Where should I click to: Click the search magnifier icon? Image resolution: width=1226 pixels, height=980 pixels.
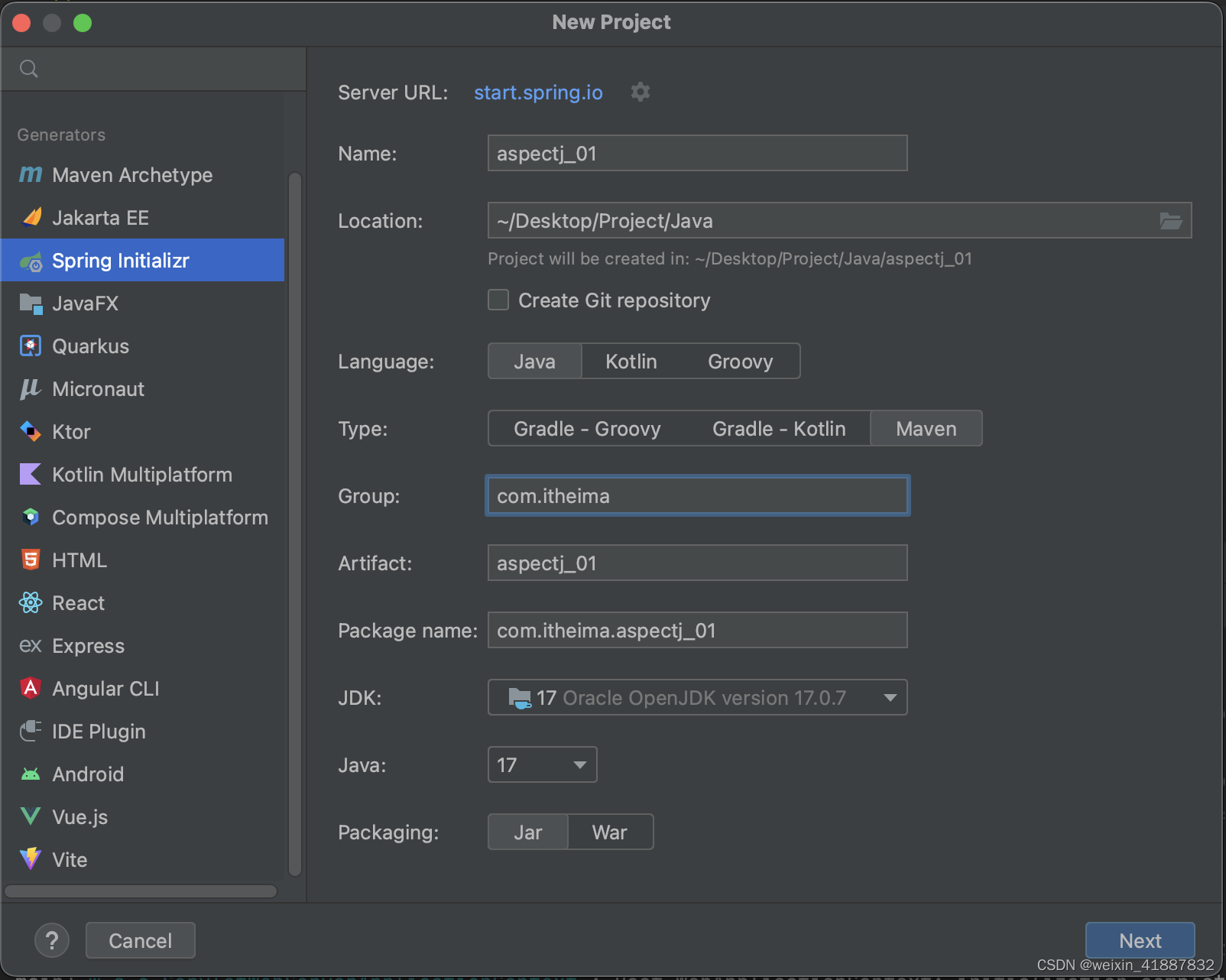(29, 69)
